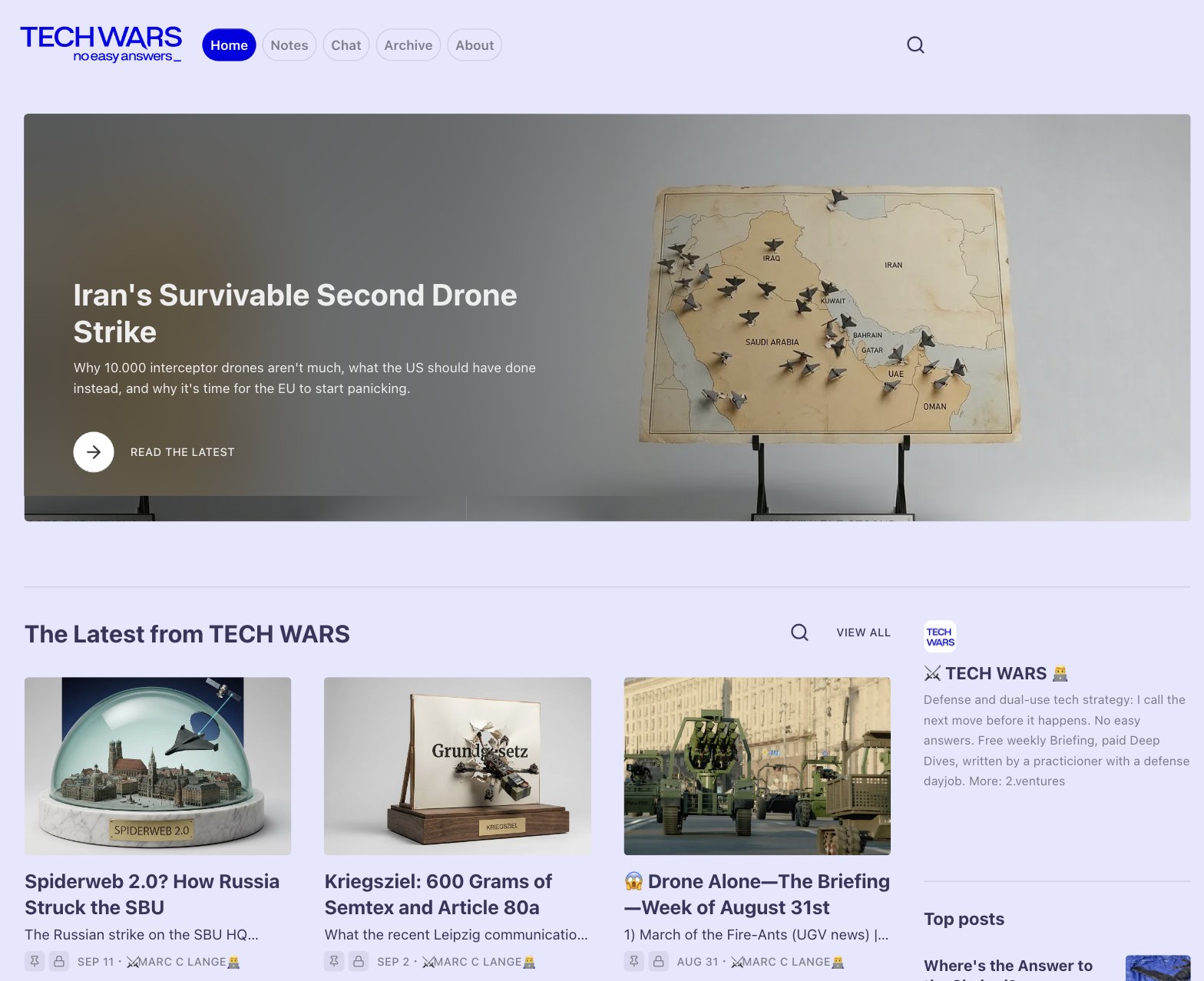Click VIEW ALL posts link
Image resolution: width=1204 pixels, height=981 pixels.
864,633
